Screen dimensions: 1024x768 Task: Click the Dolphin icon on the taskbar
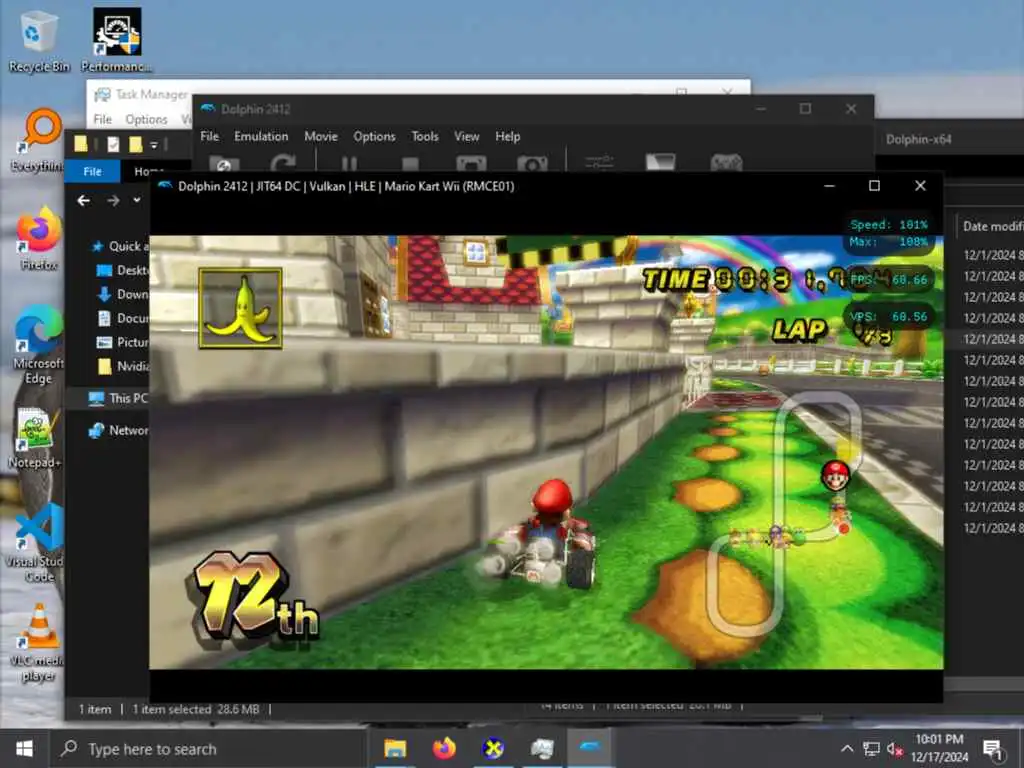(x=590, y=748)
